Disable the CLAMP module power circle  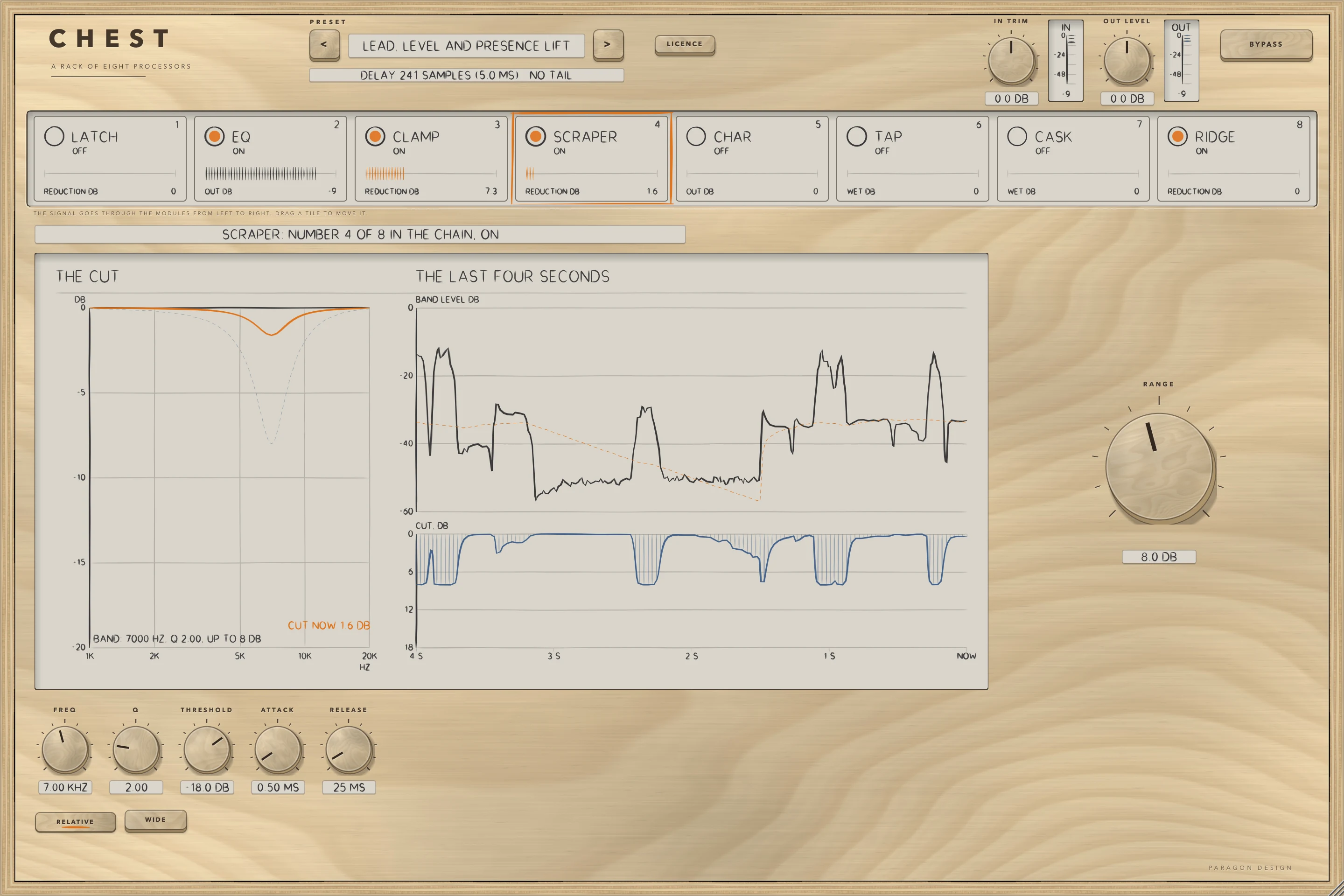coord(375,136)
